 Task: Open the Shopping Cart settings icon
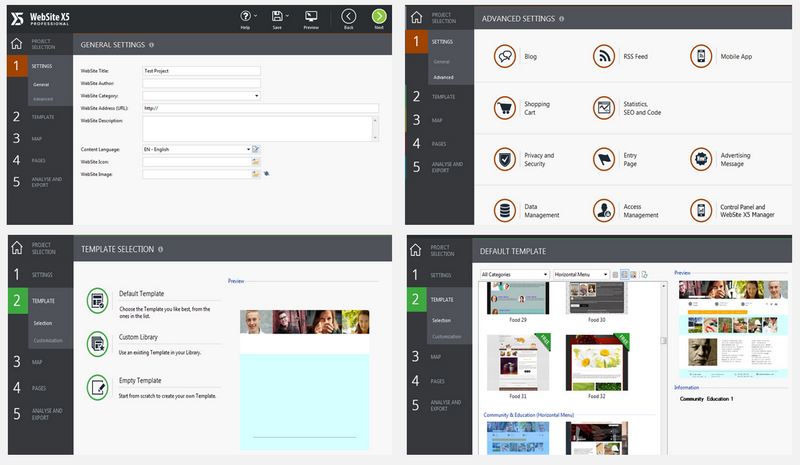click(505, 108)
